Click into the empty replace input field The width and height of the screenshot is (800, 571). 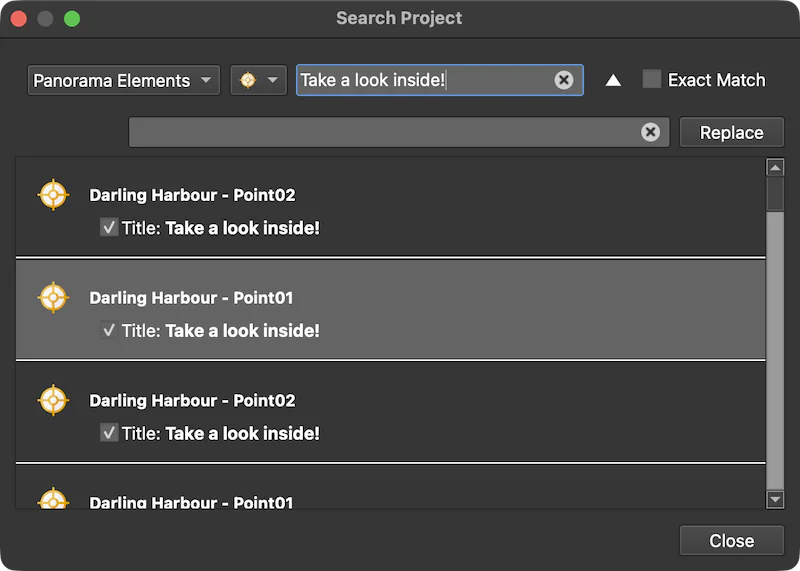click(383, 132)
